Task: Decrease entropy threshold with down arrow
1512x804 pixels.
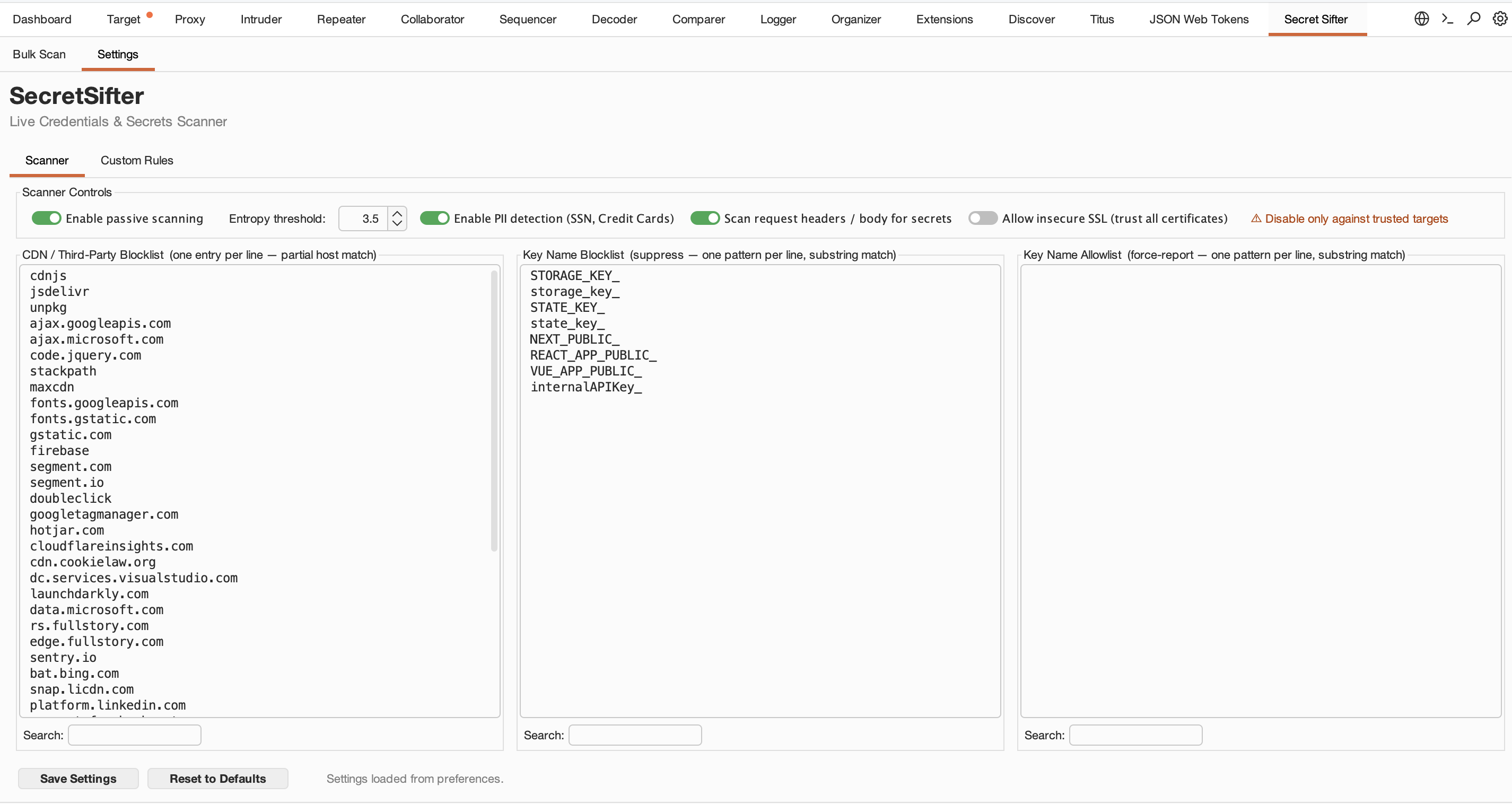Action: [397, 224]
